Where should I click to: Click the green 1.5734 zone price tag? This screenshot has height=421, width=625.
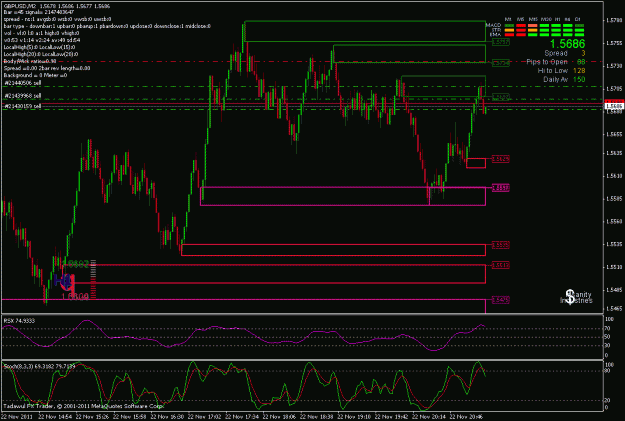pyautogui.click(x=501, y=63)
